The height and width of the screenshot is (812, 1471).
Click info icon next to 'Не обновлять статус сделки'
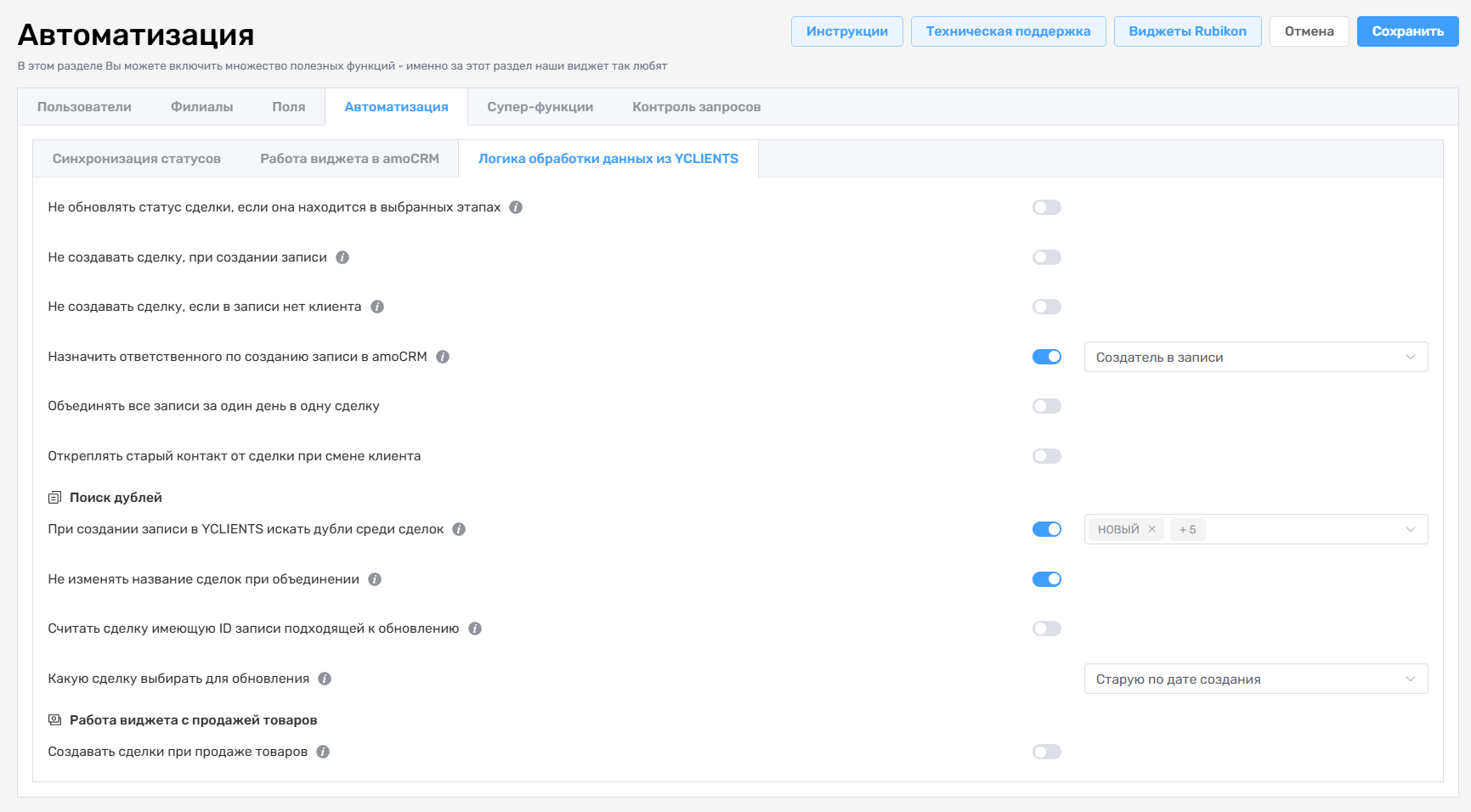coord(516,207)
